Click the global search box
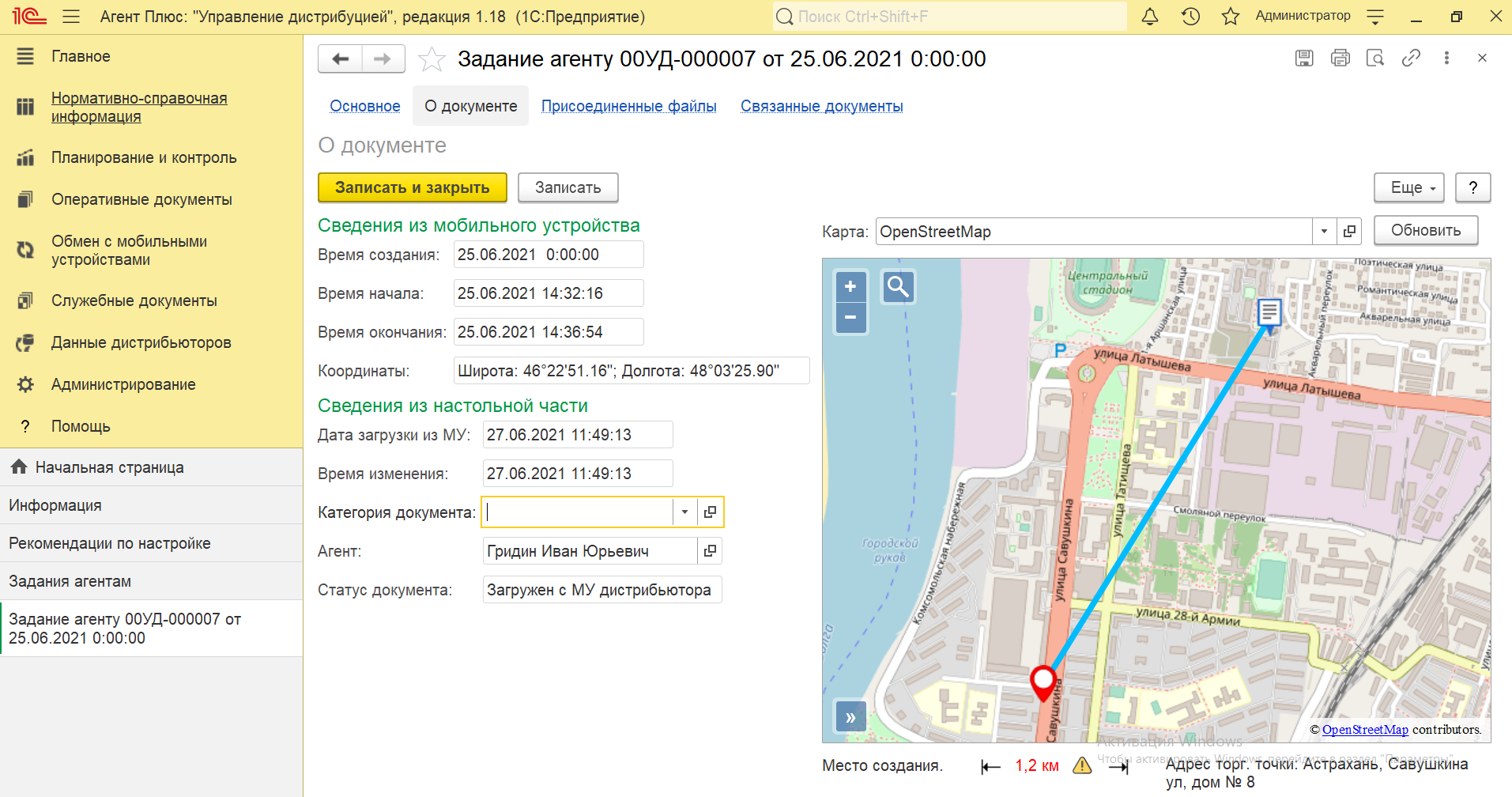The width and height of the screenshot is (1512, 797). coord(949,17)
